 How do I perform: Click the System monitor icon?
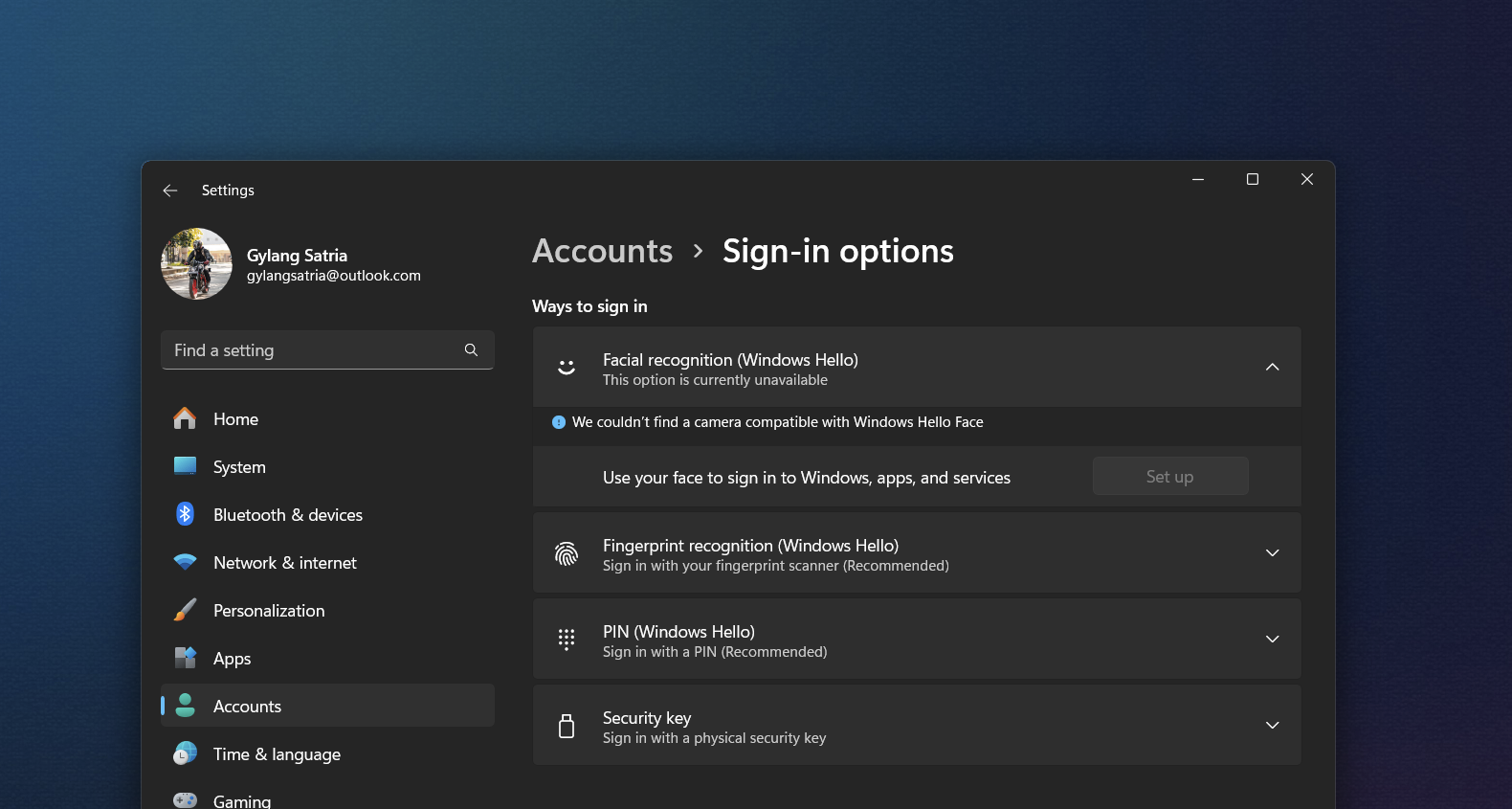click(x=185, y=466)
